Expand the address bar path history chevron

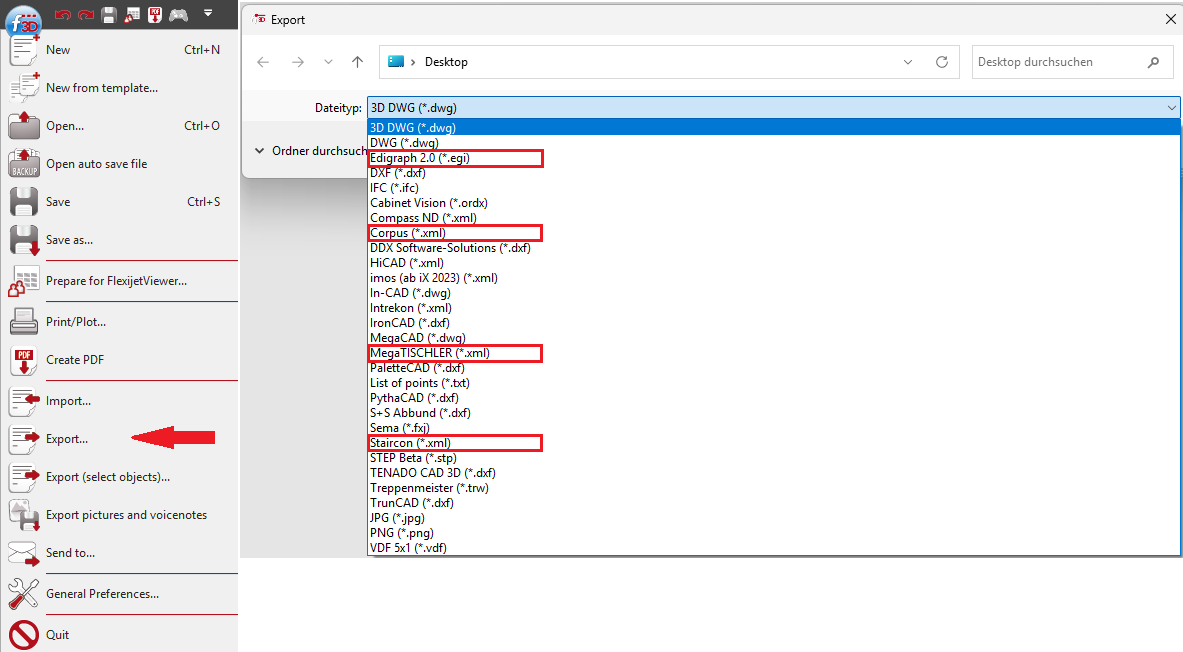[x=908, y=62]
